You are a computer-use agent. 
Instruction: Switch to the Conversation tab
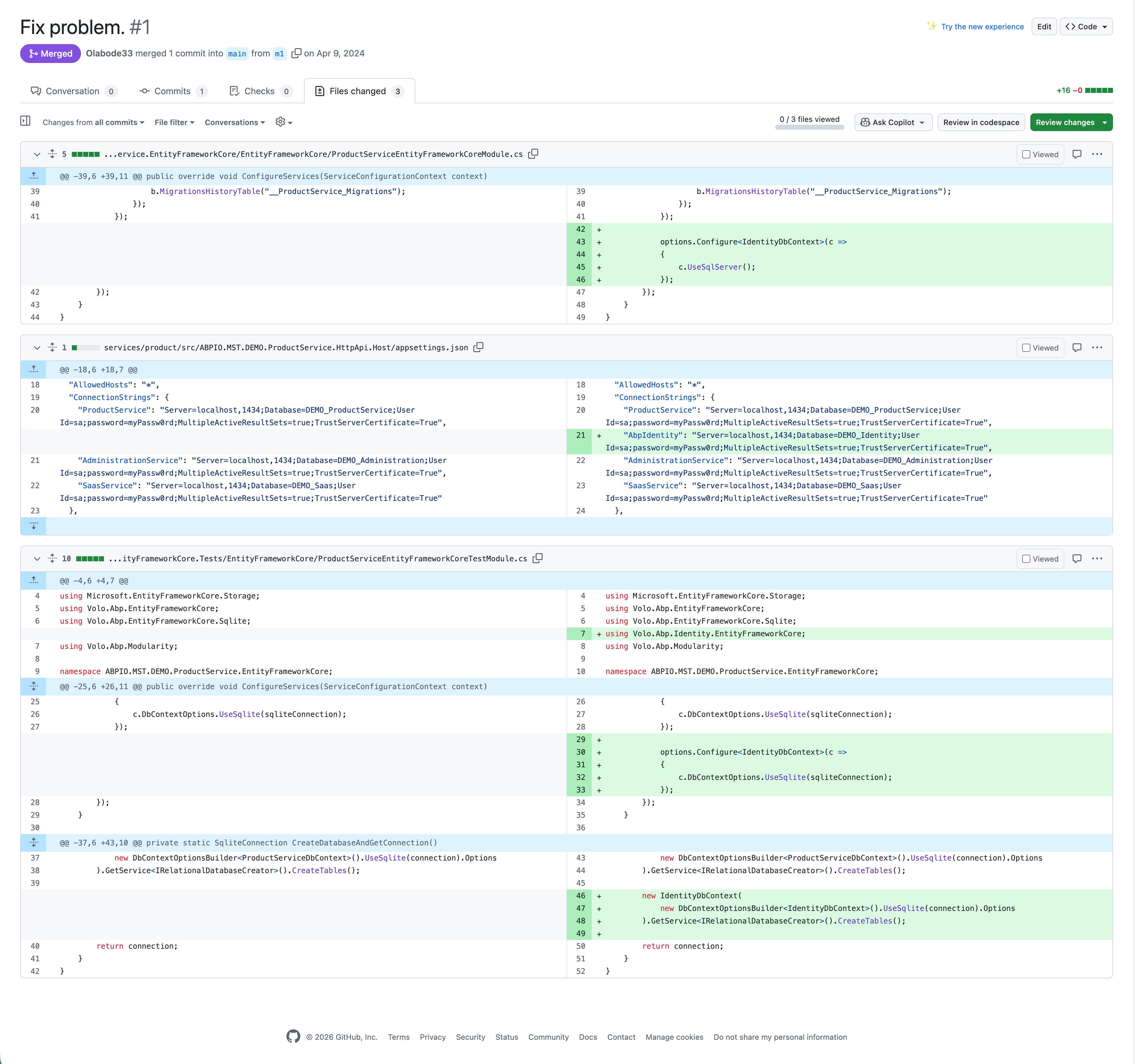[72, 91]
